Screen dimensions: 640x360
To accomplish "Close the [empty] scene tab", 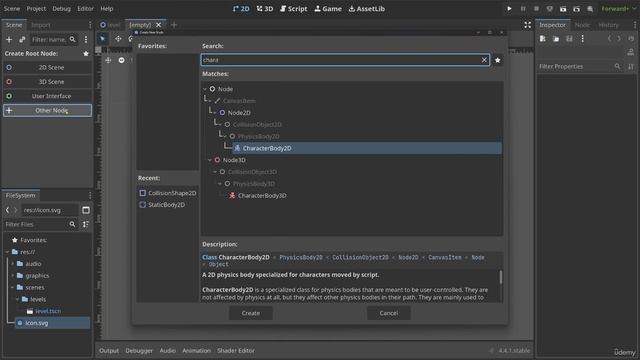I will 158,25.
